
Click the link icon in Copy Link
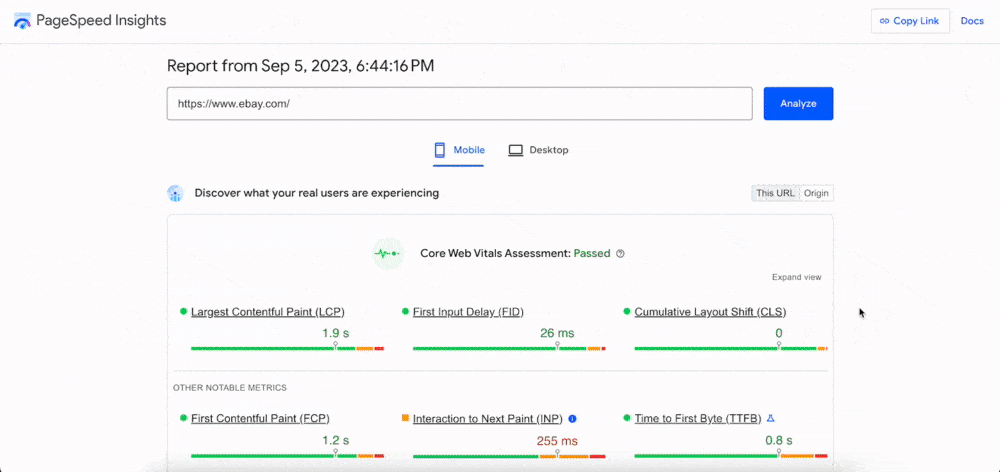point(883,21)
